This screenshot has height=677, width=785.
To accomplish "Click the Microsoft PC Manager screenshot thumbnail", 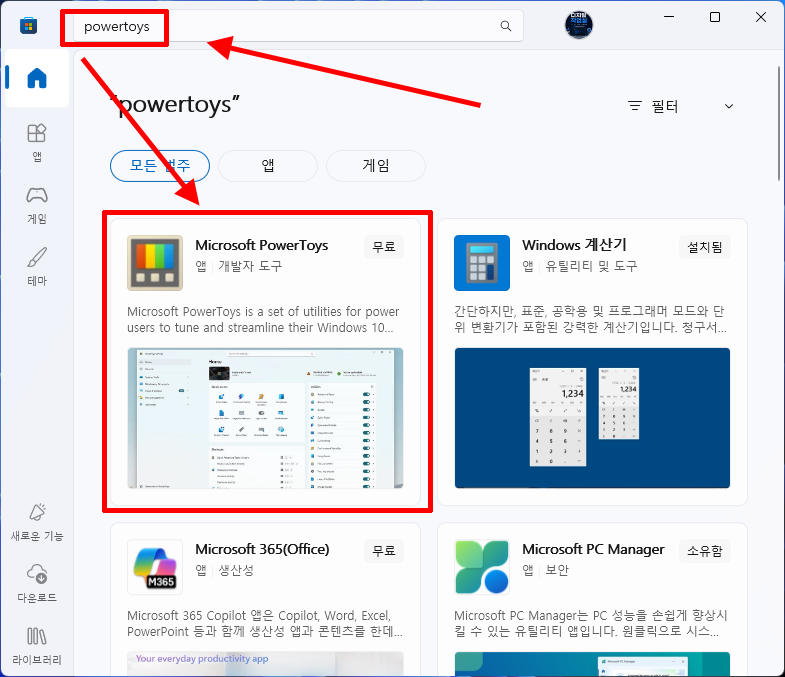I will [x=592, y=664].
